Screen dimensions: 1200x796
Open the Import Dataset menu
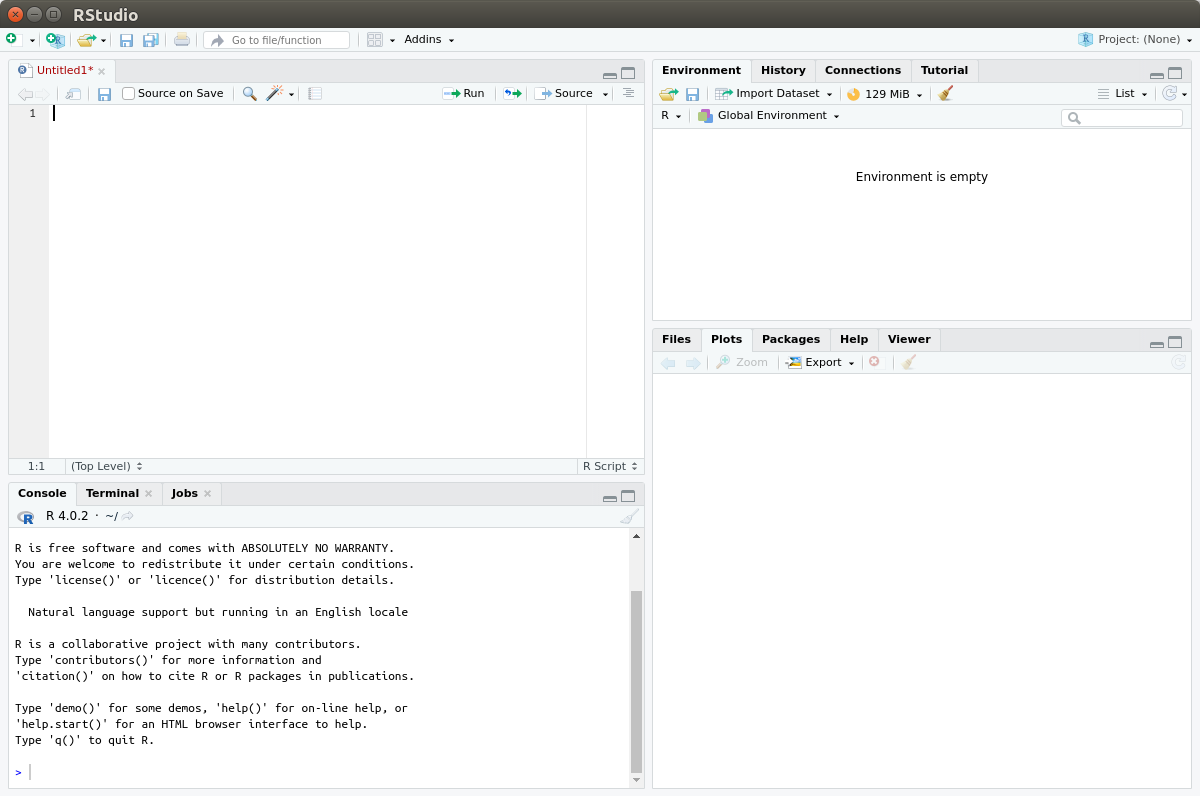(774, 94)
